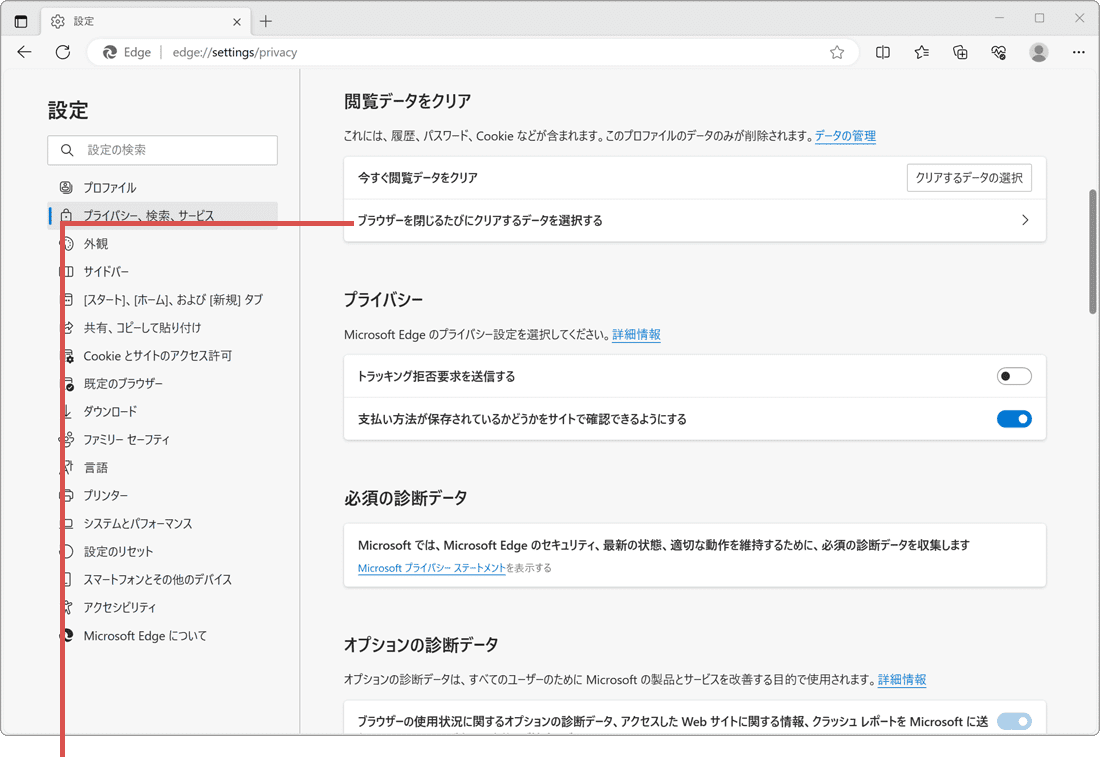
Task: Switch to the 設定 browser tab
Action: 130,20
